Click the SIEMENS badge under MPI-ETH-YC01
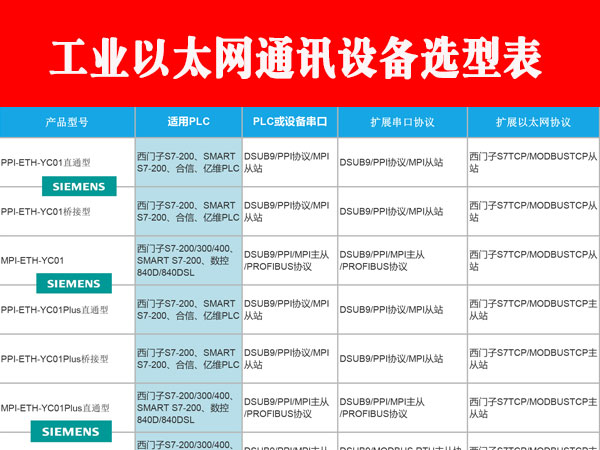The width and height of the screenshot is (600, 450). 74,283
